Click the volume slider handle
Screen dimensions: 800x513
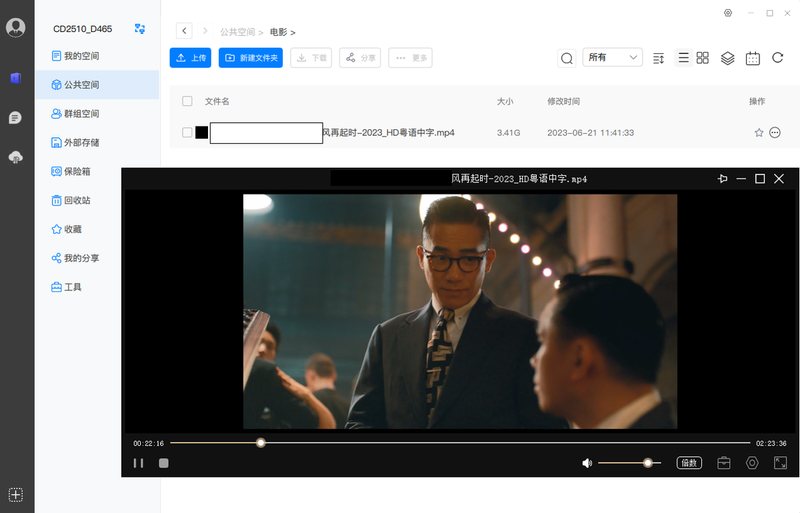click(647, 463)
